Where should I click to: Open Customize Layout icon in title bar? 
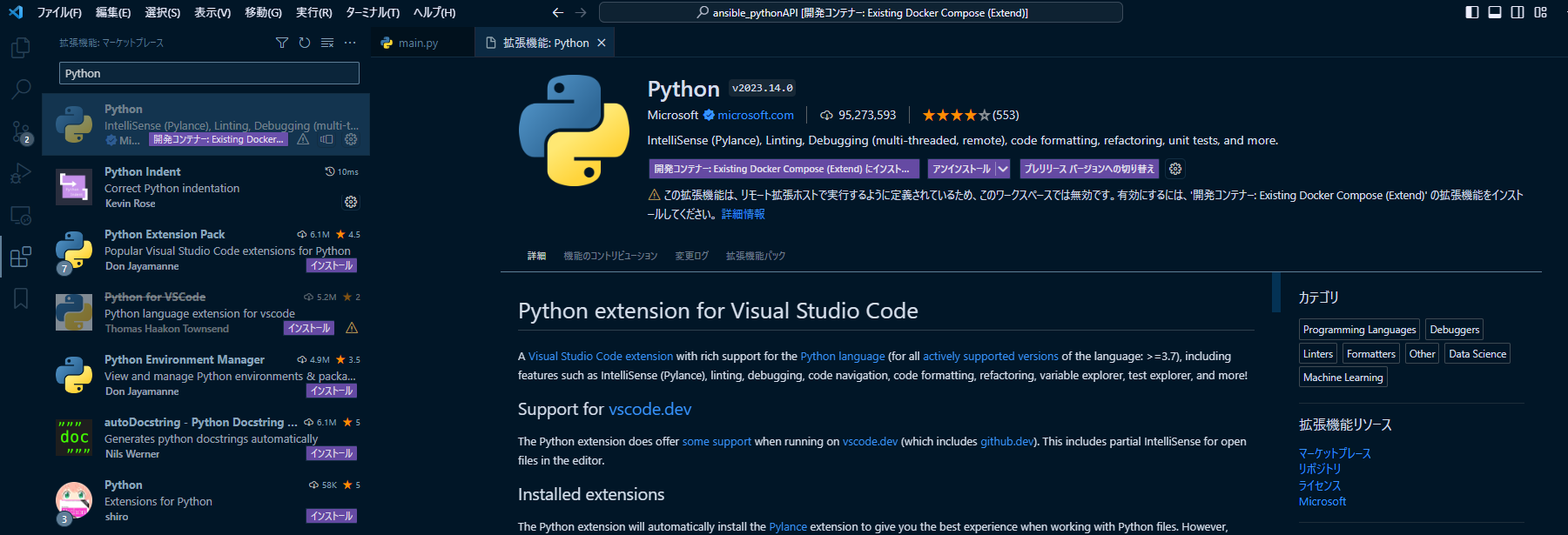click(x=1540, y=12)
